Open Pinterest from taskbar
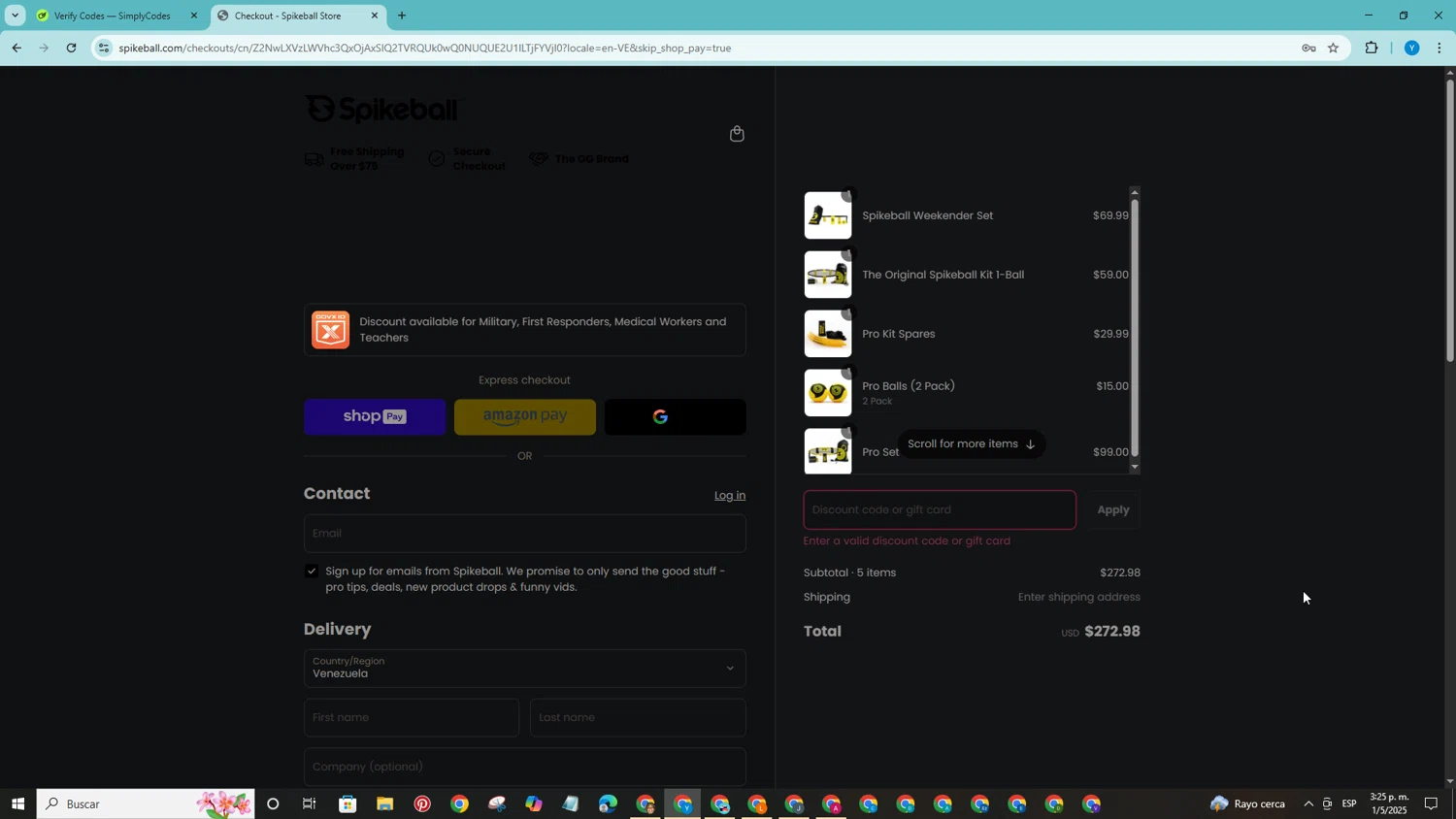This screenshot has height=819, width=1456. (421, 803)
